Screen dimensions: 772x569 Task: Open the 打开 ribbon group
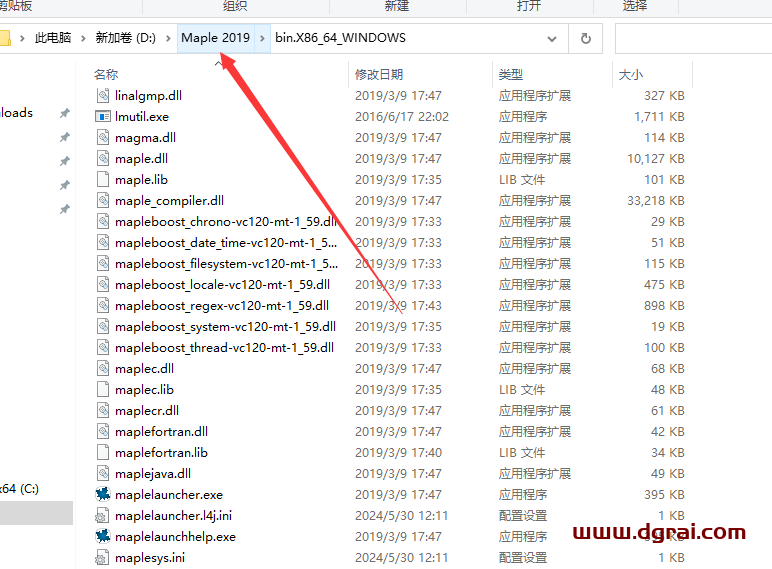pos(529,6)
